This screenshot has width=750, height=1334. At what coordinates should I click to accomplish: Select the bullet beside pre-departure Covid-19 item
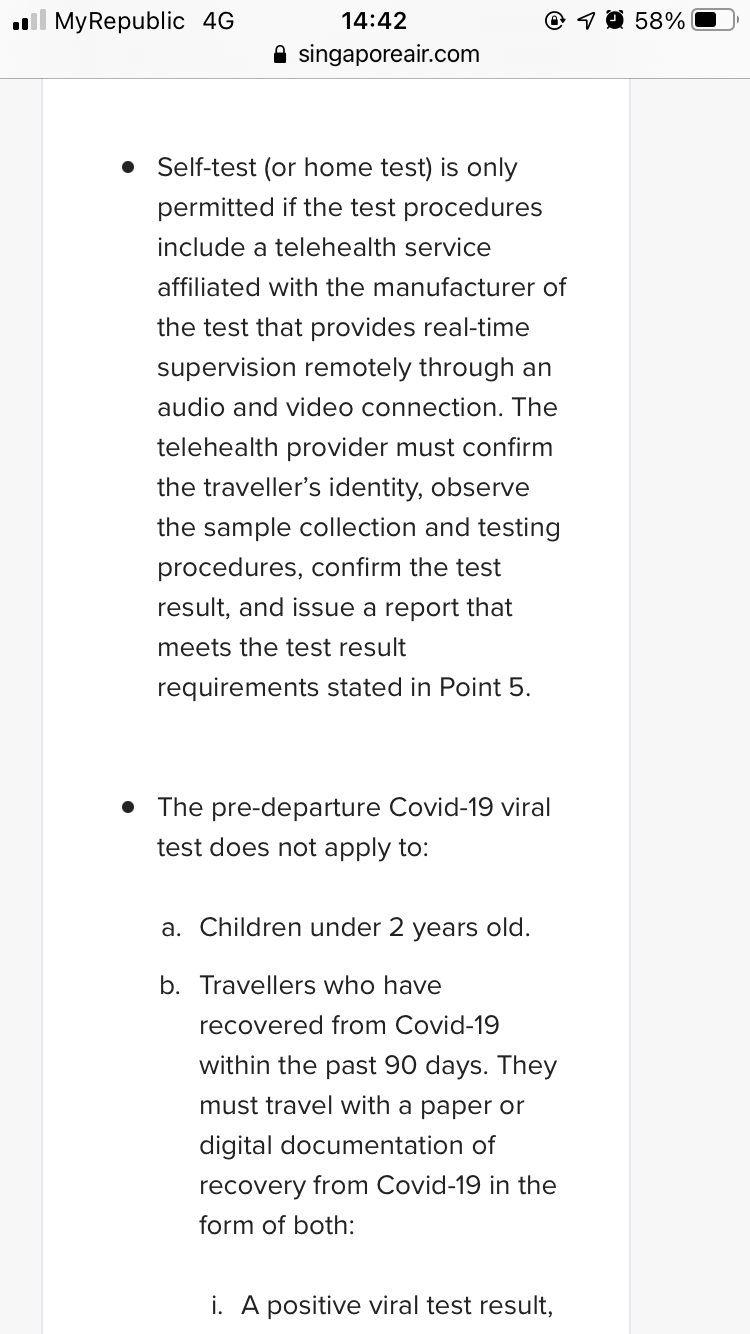(128, 808)
